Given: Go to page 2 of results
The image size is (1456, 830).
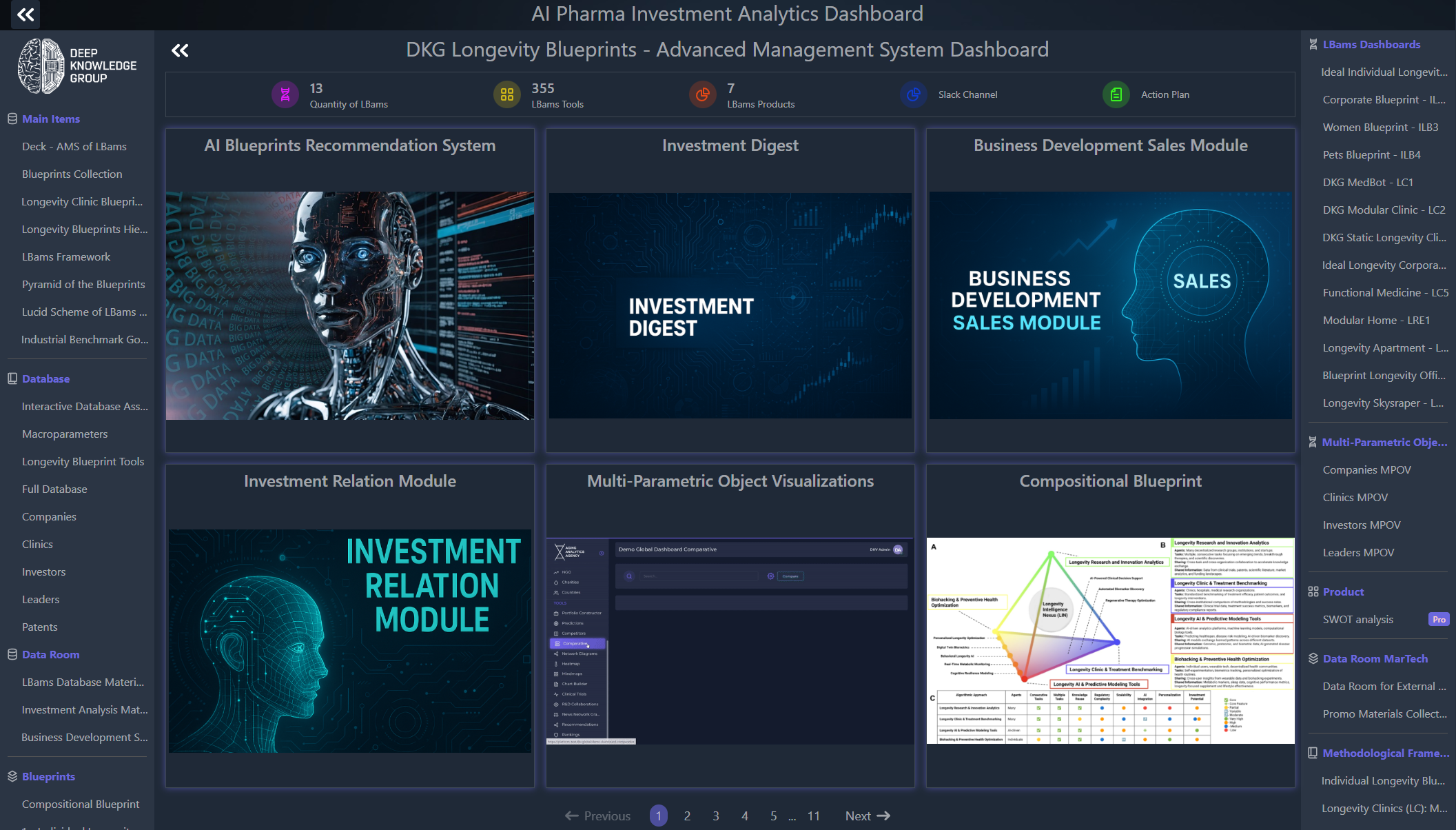Looking at the screenshot, I should [687, 816].
